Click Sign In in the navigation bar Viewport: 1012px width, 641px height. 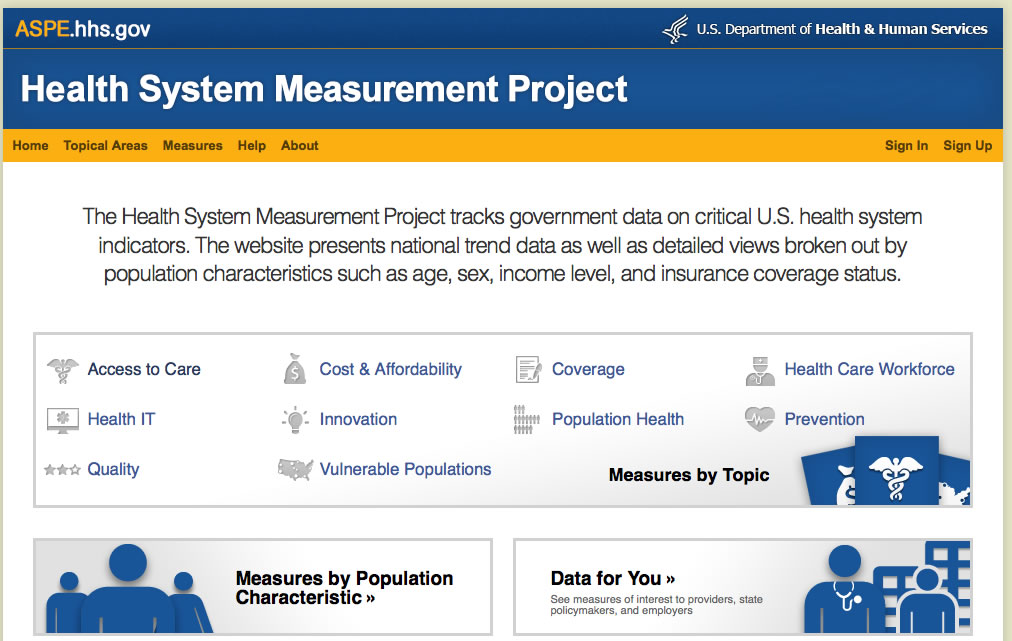coord(906,146)
